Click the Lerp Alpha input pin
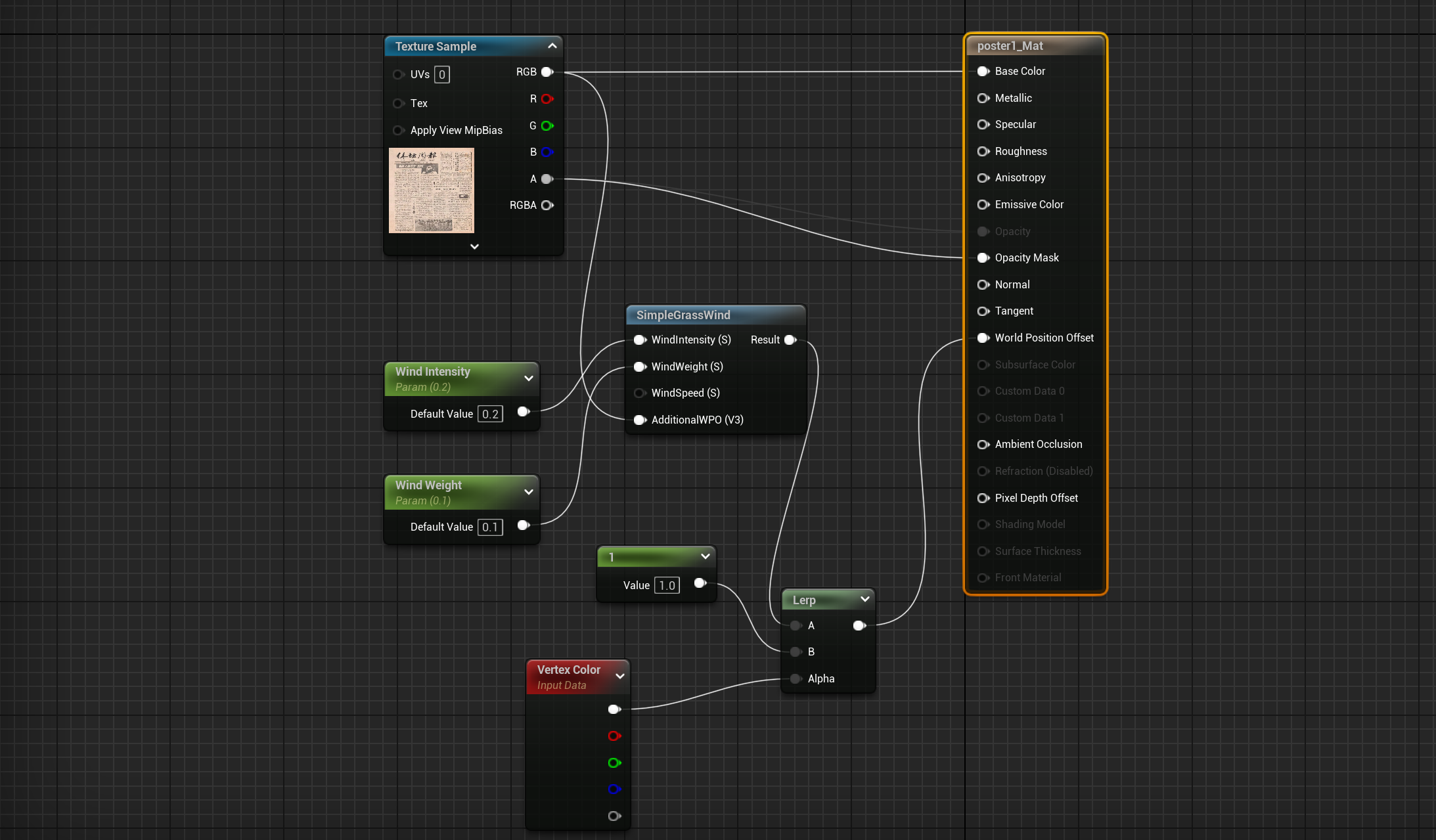The width and height of the screenshot is (1436, 840). point(796,678)
